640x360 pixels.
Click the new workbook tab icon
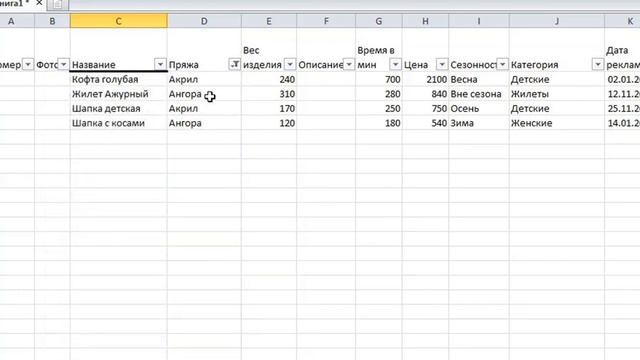click(x=58, y=4)
